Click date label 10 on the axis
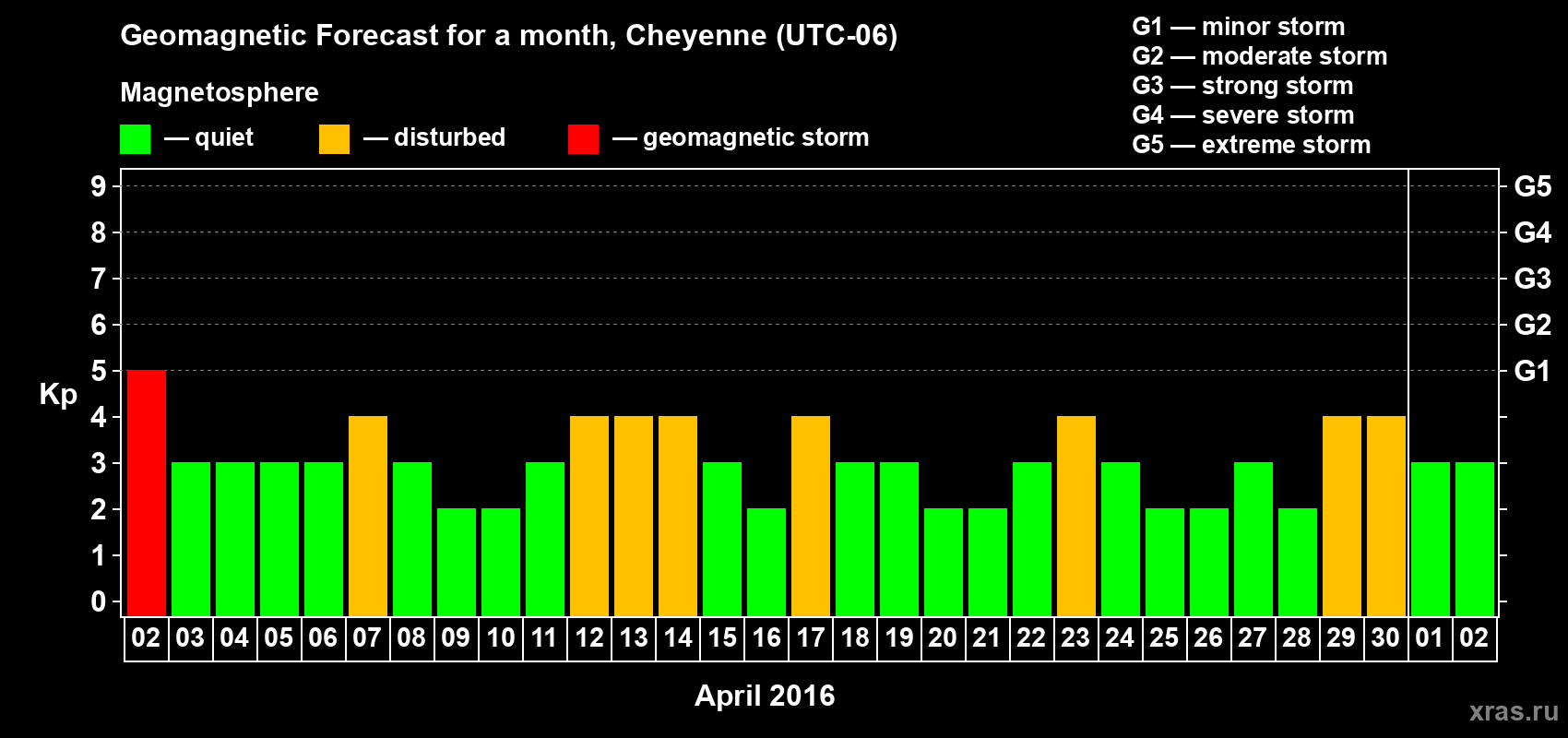The image size is (1568, 738). 500,638
